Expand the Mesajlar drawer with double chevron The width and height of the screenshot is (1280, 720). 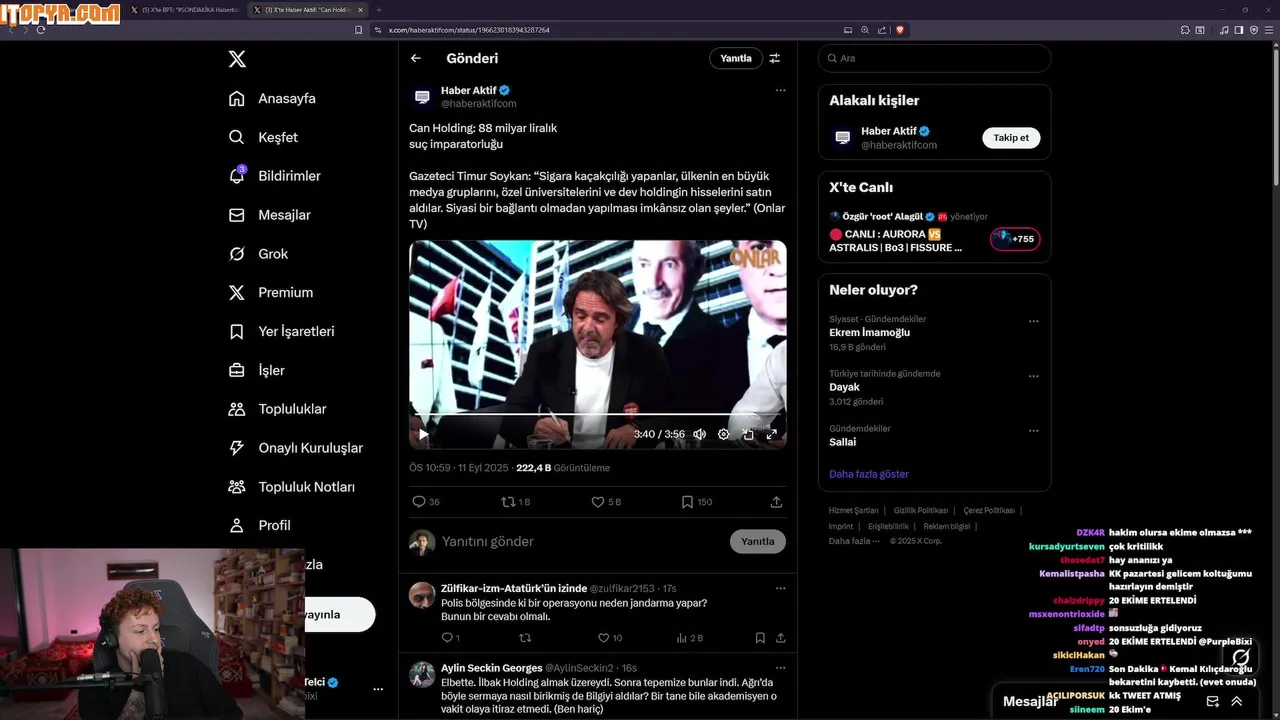coord(1237,701)
